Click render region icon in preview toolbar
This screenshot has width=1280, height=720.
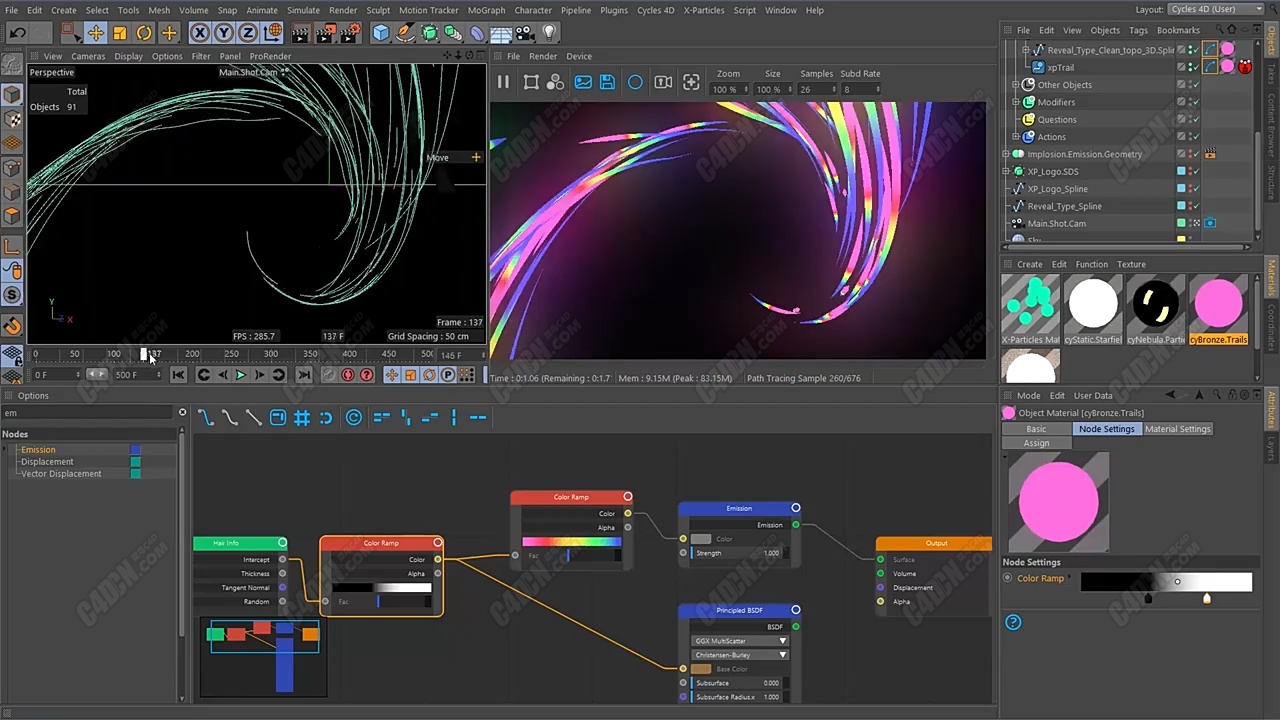click(x=531, y=82)
